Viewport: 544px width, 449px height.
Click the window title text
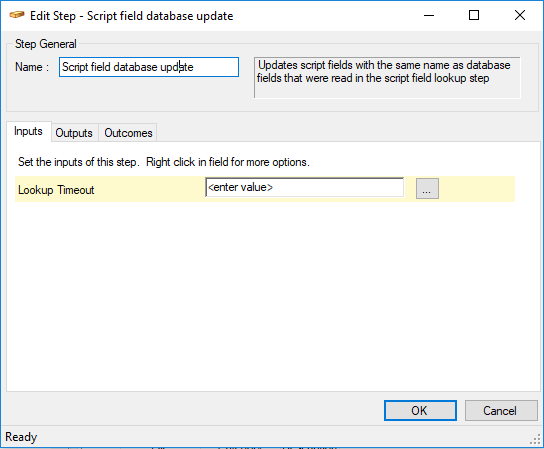(131, 16)
